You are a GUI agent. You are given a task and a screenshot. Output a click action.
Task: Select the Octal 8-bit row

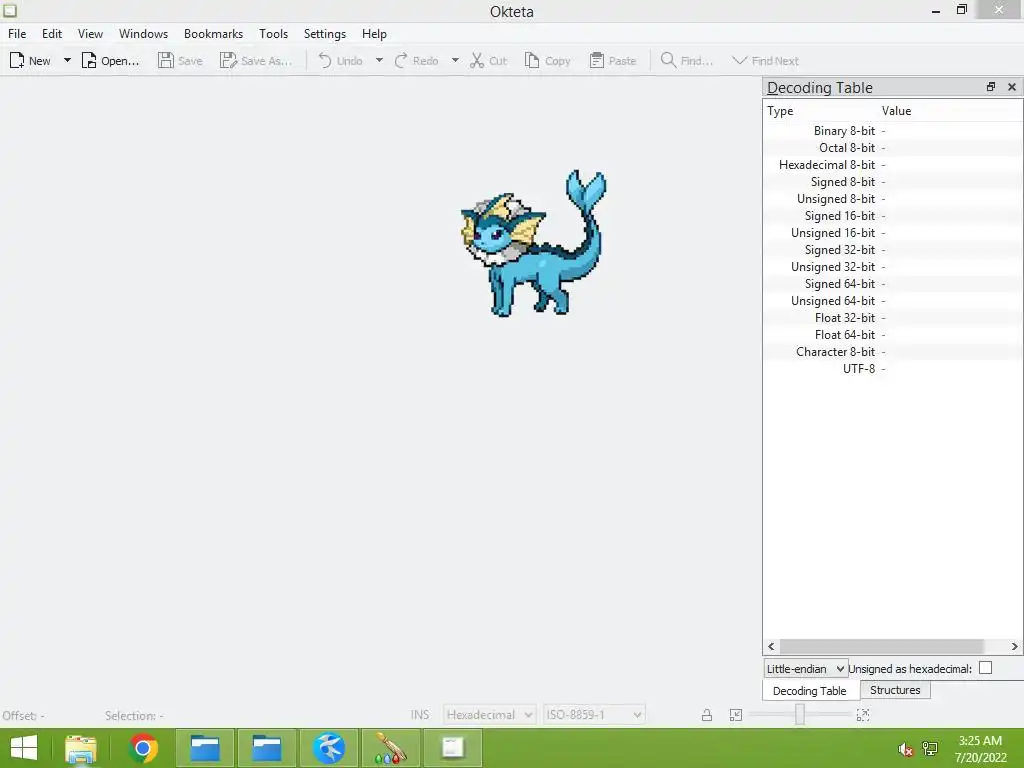pos(893,148)
